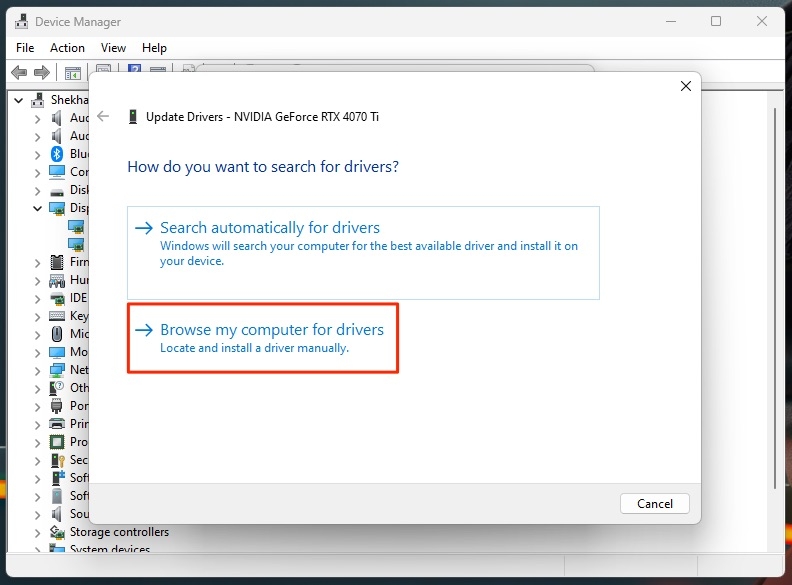Screen dimensions: 792x585
Task: Select the Mice category mouse icon
Action: 57,334
